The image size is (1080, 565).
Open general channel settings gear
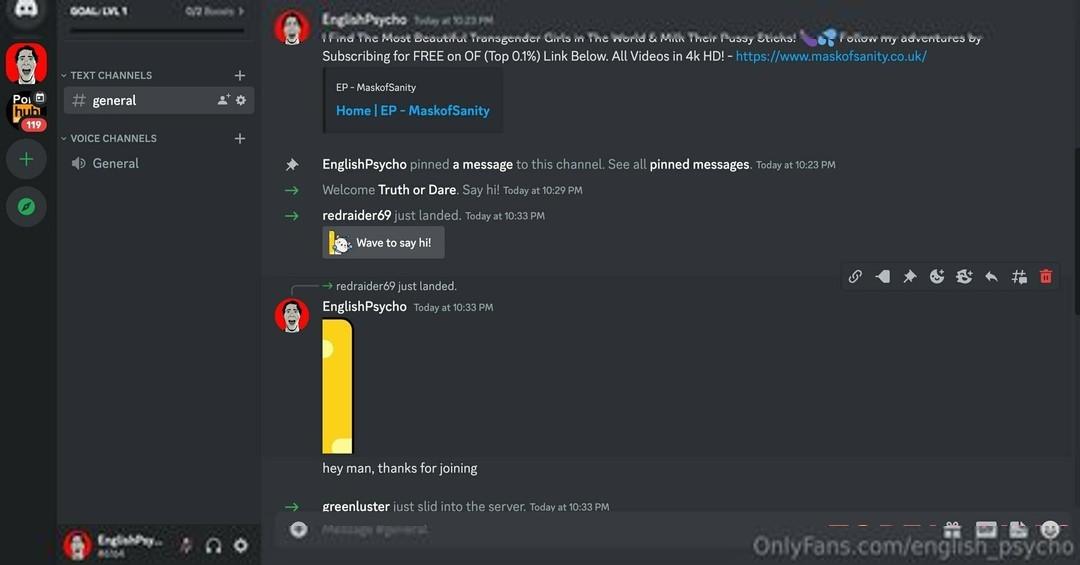(240, 100)
